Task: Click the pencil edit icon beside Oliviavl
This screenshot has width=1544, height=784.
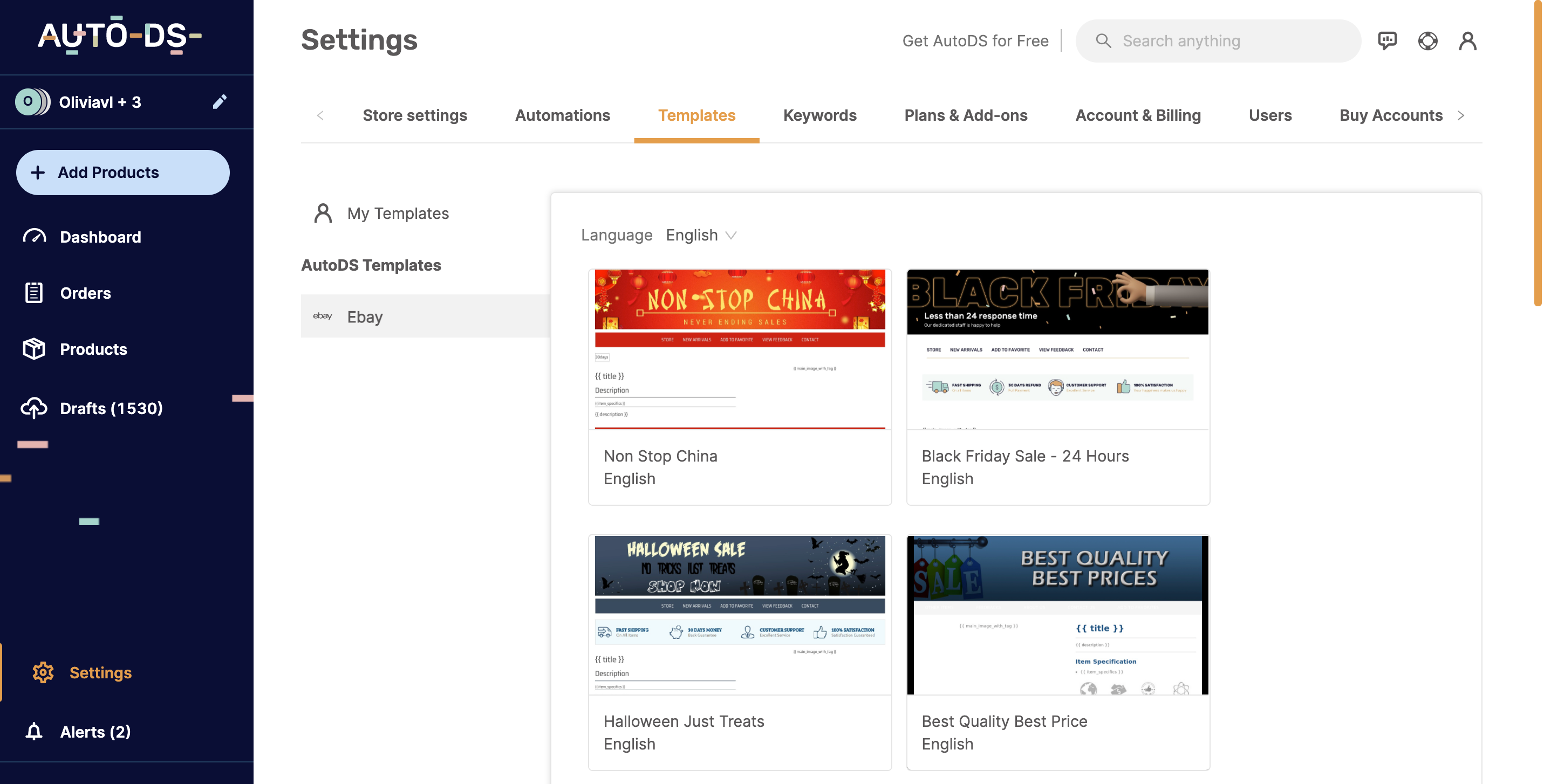Action: [x=220, y=102]
